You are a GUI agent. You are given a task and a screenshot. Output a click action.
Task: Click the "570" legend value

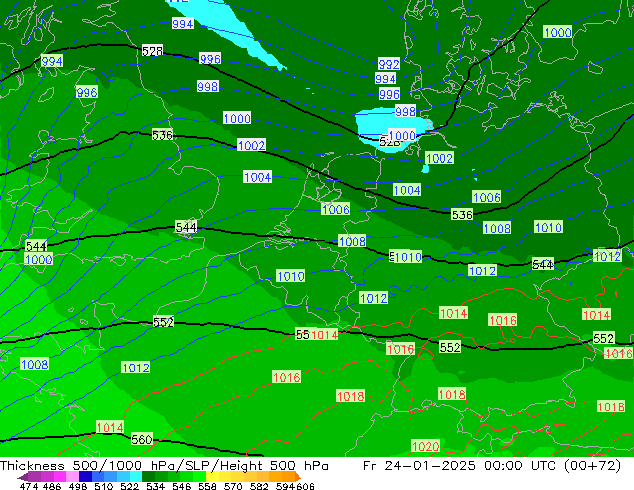point(233,486)
